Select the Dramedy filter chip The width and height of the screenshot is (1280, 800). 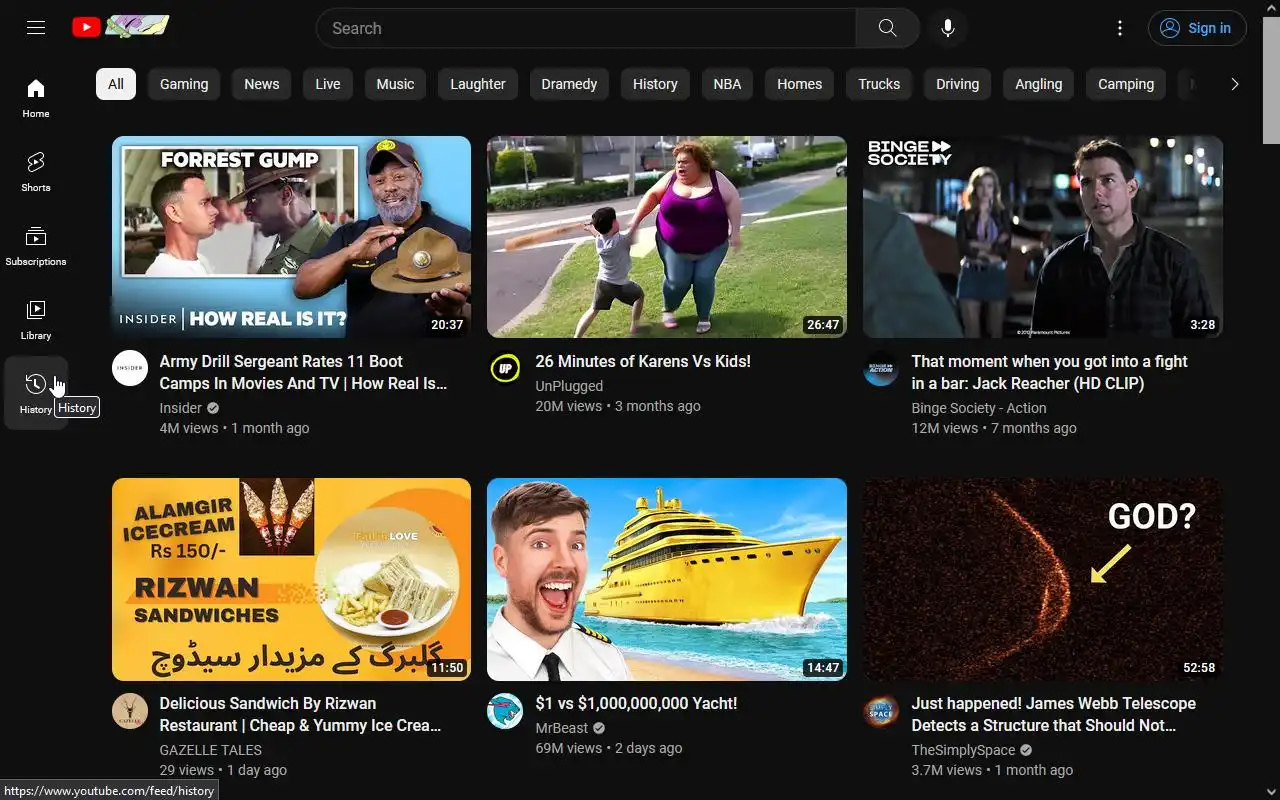pyautogui.click(x=569, y=84)
